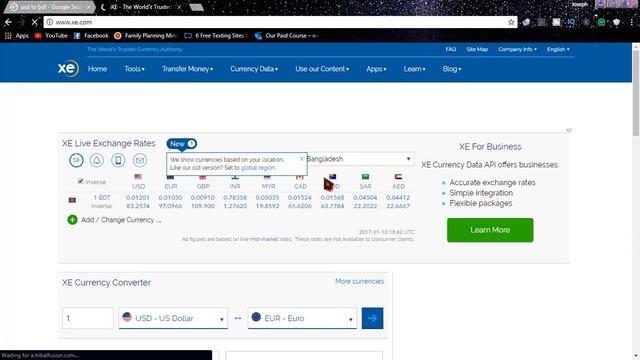Go to the Home menu item

point(97,69)
